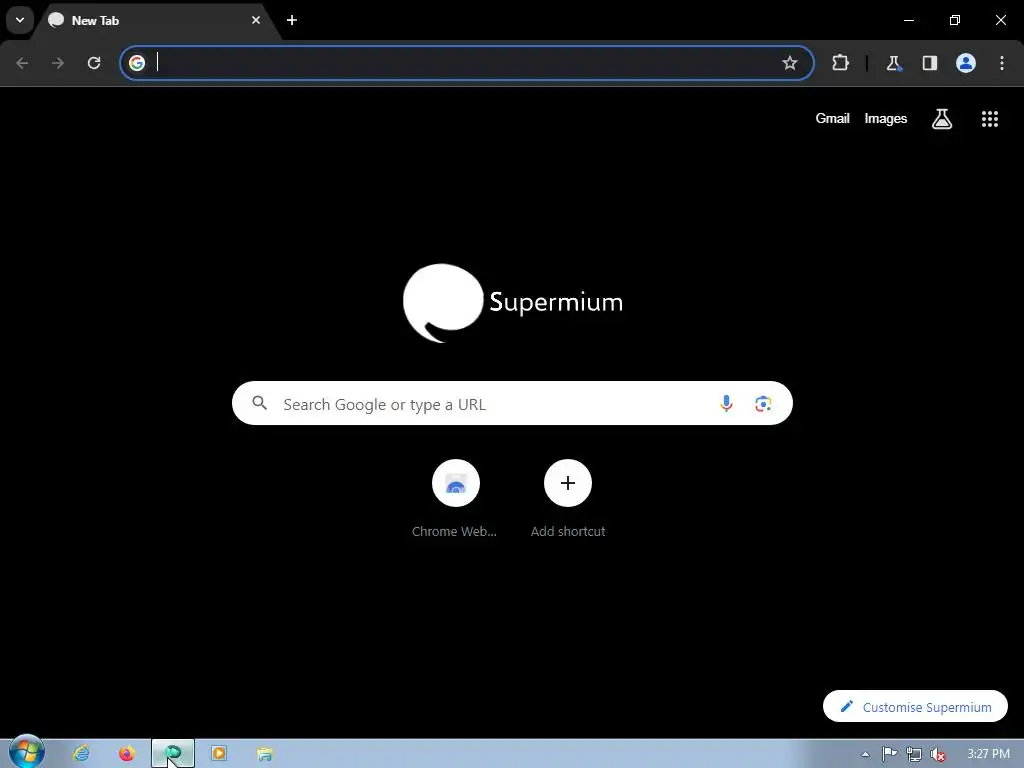Open Images link
This screenshot has width=1024, height=768.
click(886, 118)
